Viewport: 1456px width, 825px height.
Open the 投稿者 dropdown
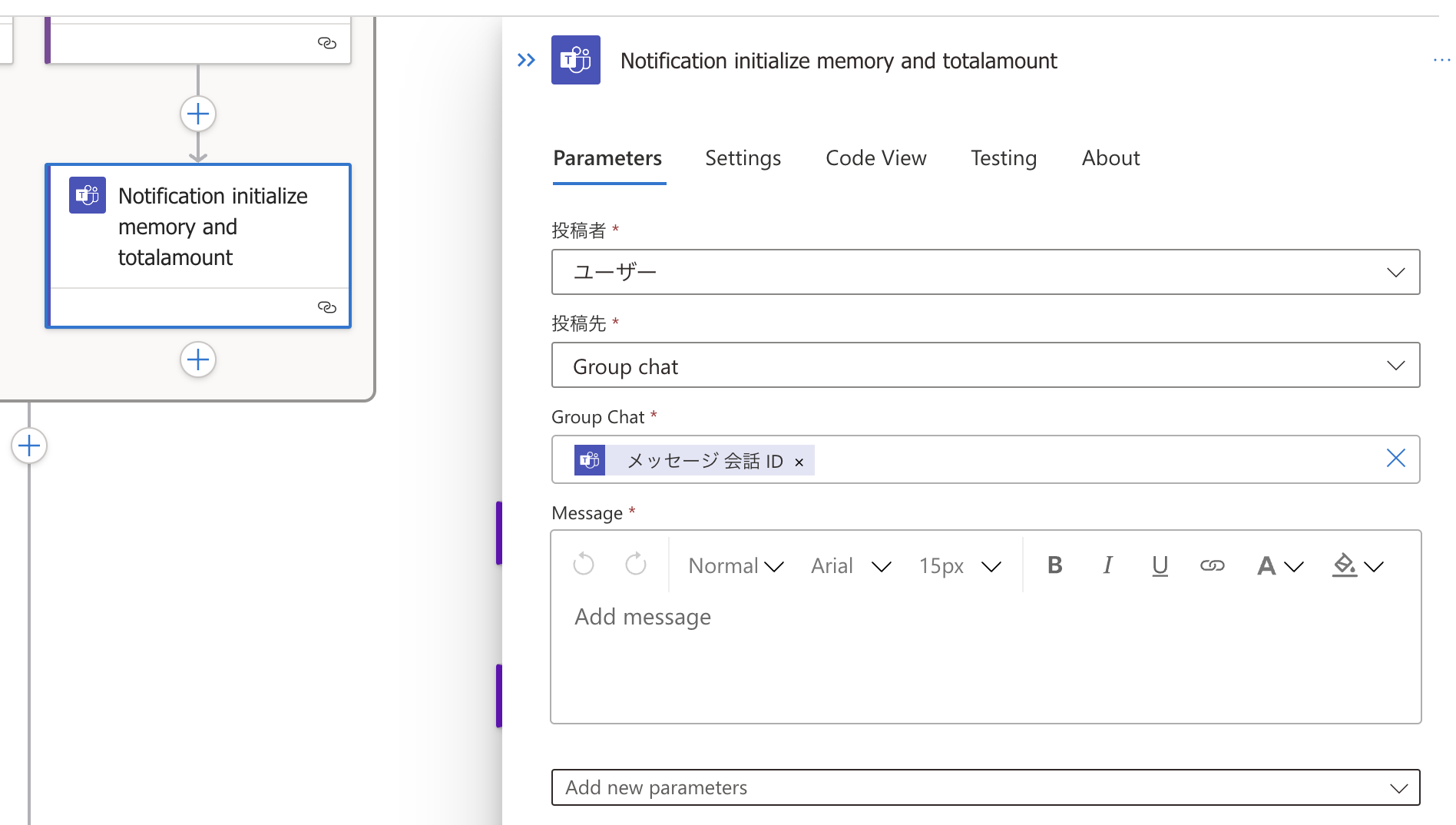1395,272
